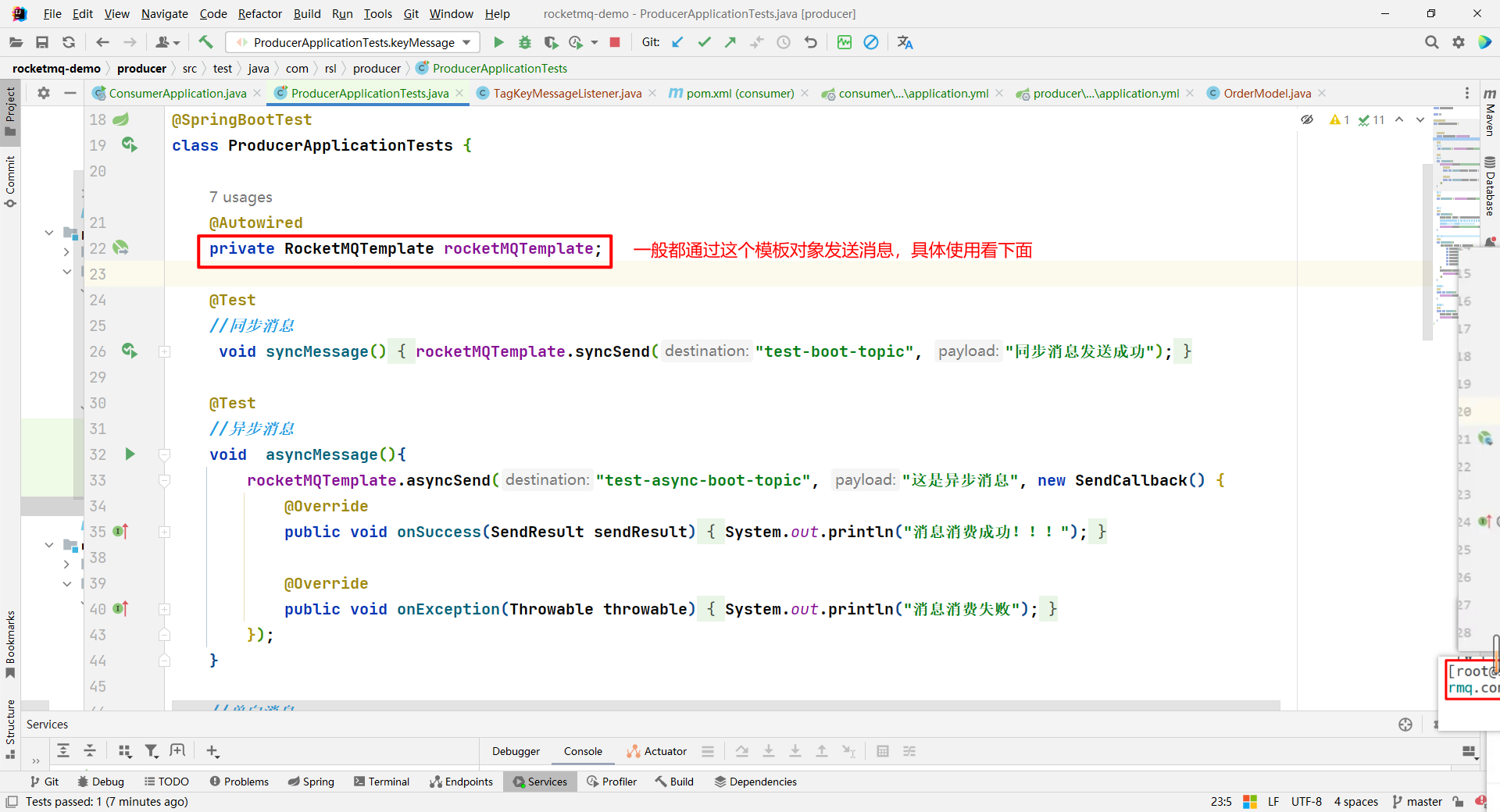Open the Navigate menu
This screenshot has width=1500, height=812.
[165, 13]
